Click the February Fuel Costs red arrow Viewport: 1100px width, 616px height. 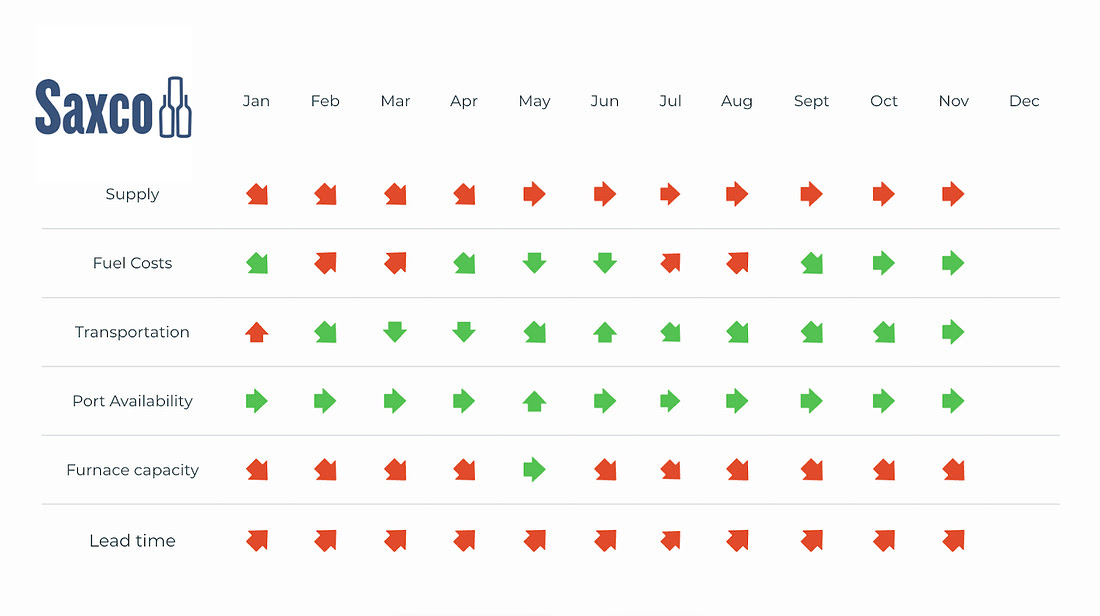click(x=325, y=263)
